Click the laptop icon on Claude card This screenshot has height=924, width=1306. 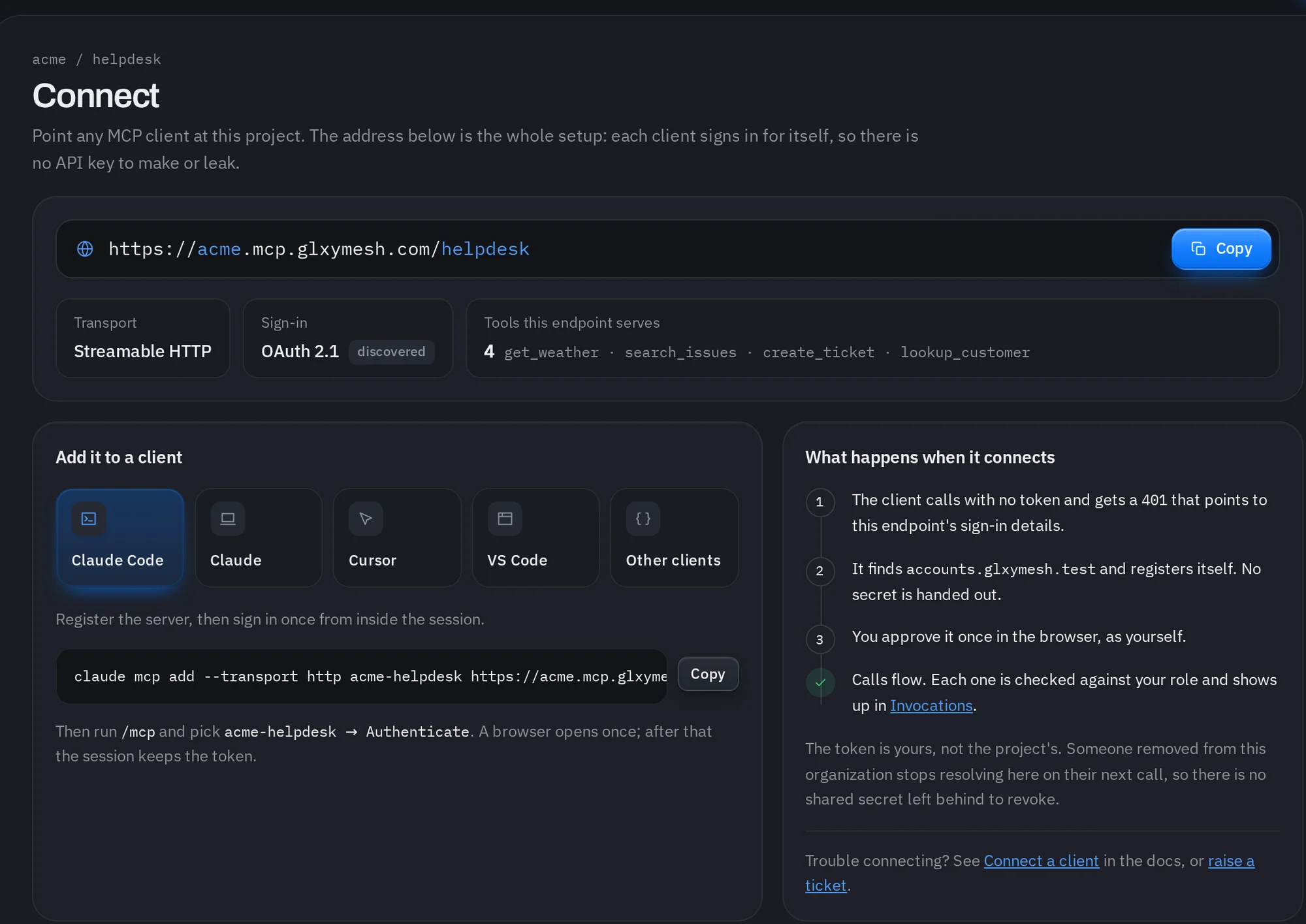tap(227, 518)
